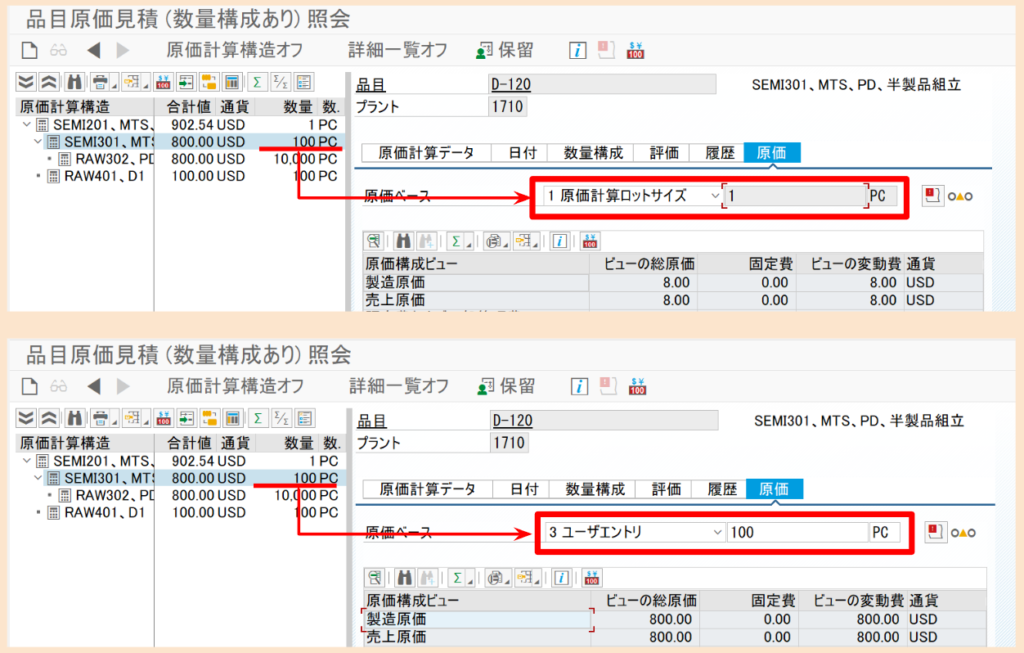Click 902.54 USD total value in lower window

pyautogui.click(x=209, y=461)
